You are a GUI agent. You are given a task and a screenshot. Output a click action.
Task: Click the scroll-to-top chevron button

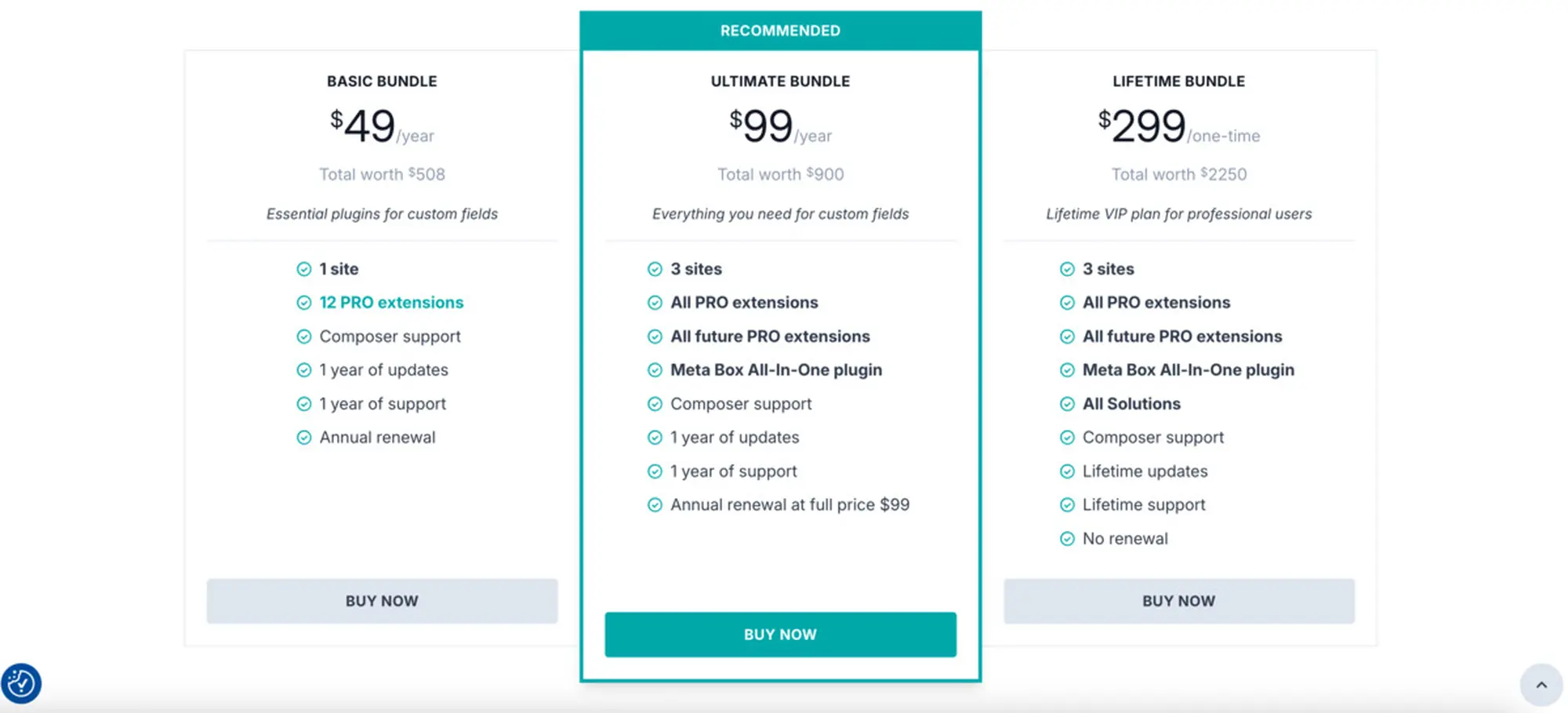(1541, 685)
